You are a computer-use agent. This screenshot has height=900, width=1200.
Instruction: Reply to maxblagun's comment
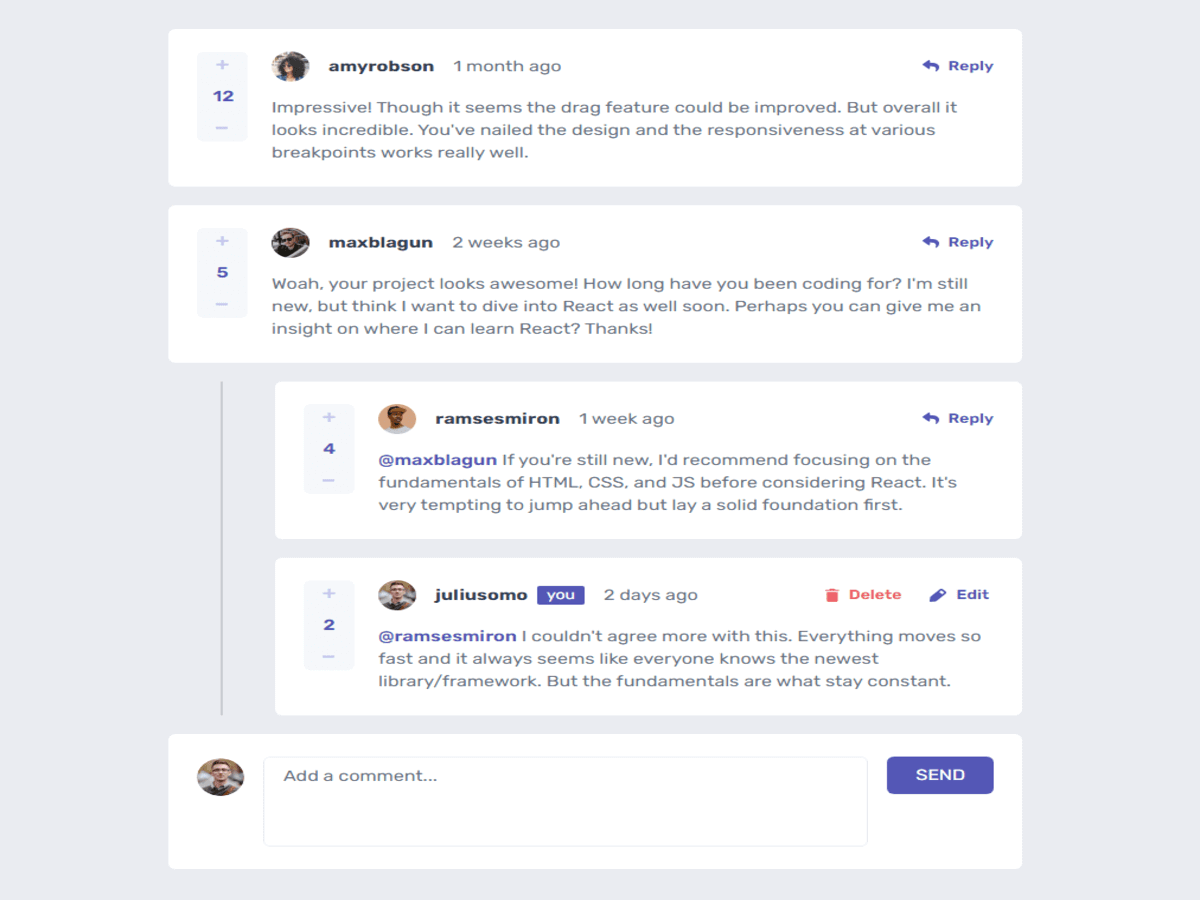(958, 242)
